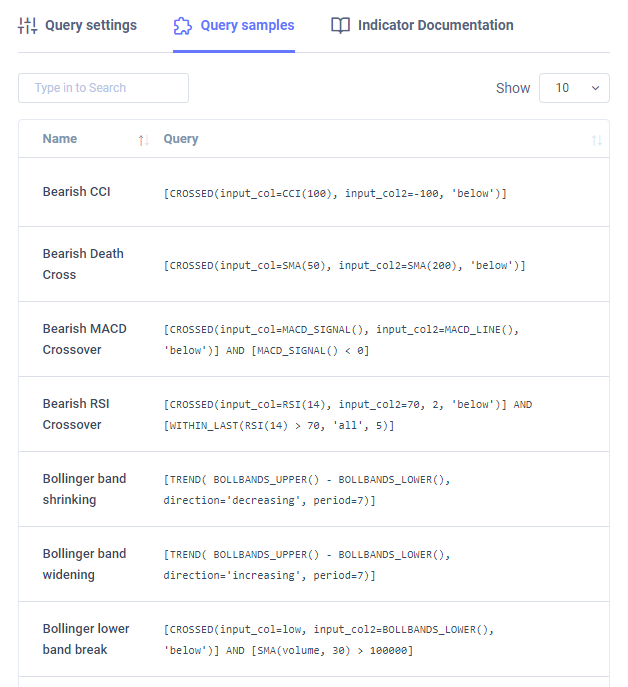The width and height of the screenshot is (628, 687).
Task: Click the Query settings sliders icon
Action: [x=28, y=25]
